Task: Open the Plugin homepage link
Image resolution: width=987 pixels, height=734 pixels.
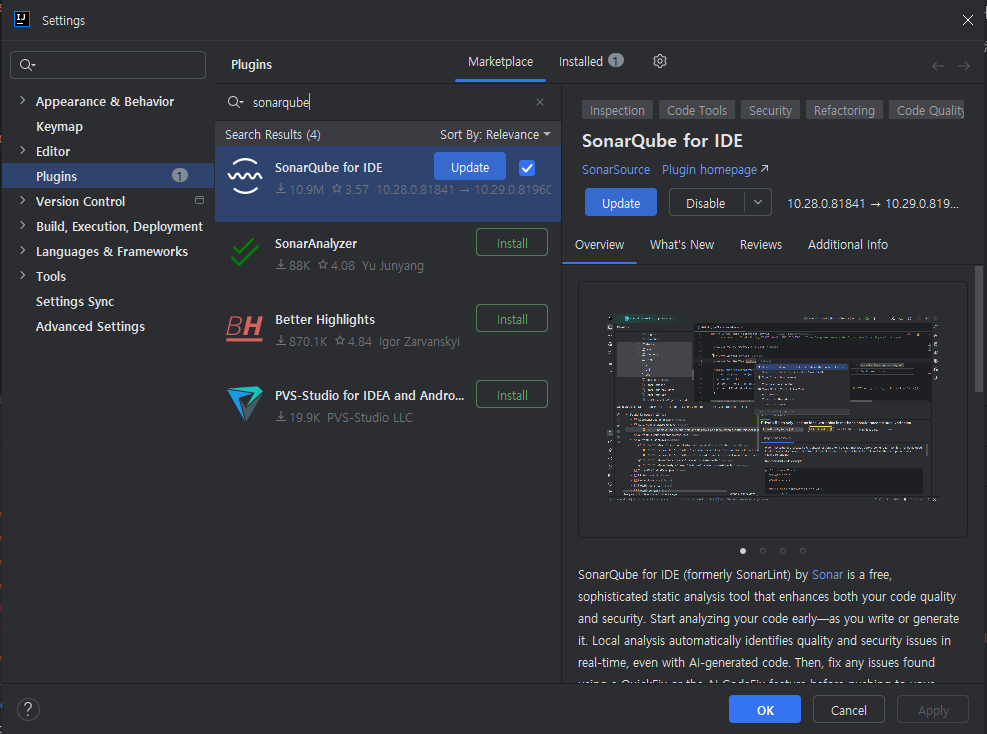Action: (715, 170)
